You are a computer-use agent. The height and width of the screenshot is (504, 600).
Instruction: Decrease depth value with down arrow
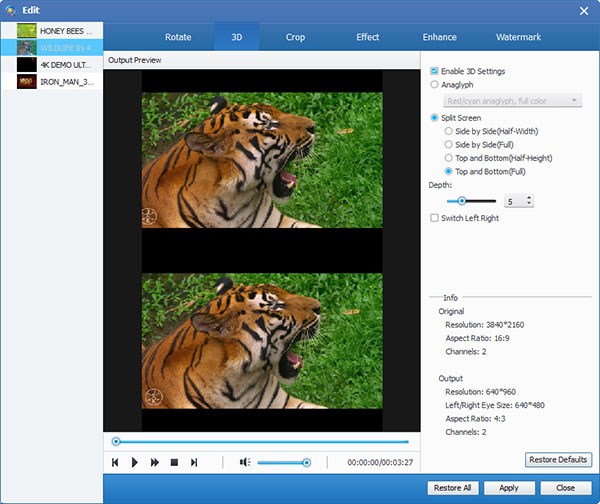point(528,204)
